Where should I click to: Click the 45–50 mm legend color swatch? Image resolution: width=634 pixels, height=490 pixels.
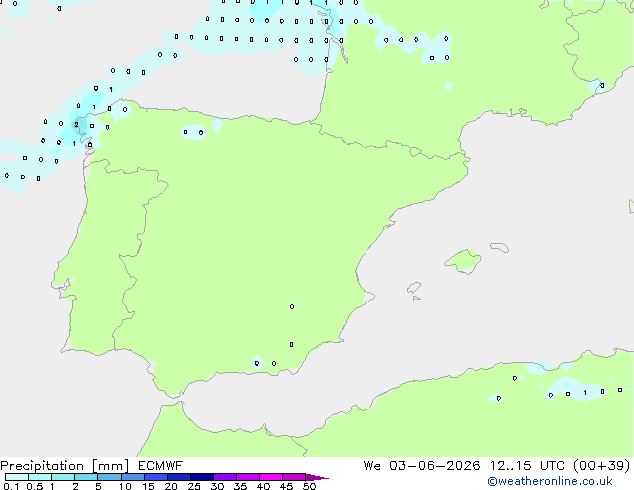pyautogui.click(x=294, y=477)
